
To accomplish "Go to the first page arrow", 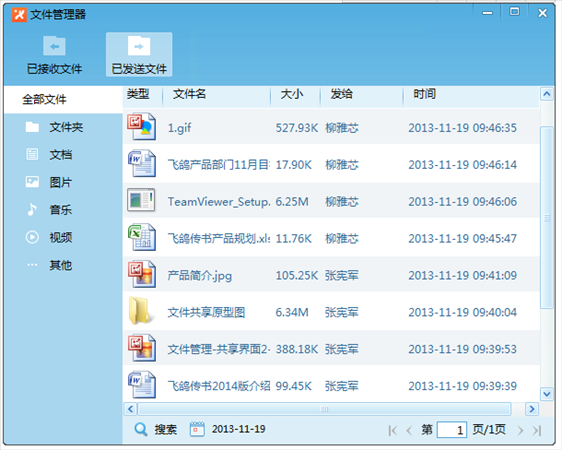I will pos(393,430).
